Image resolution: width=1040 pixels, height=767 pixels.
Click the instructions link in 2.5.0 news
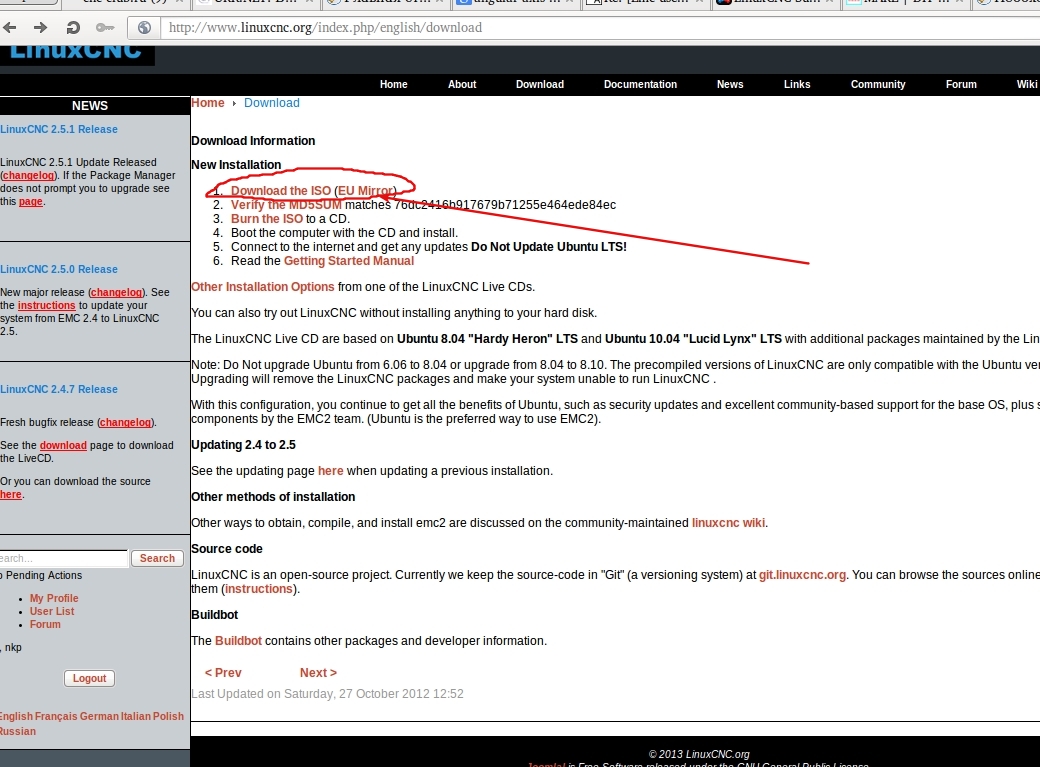[46, 305]
